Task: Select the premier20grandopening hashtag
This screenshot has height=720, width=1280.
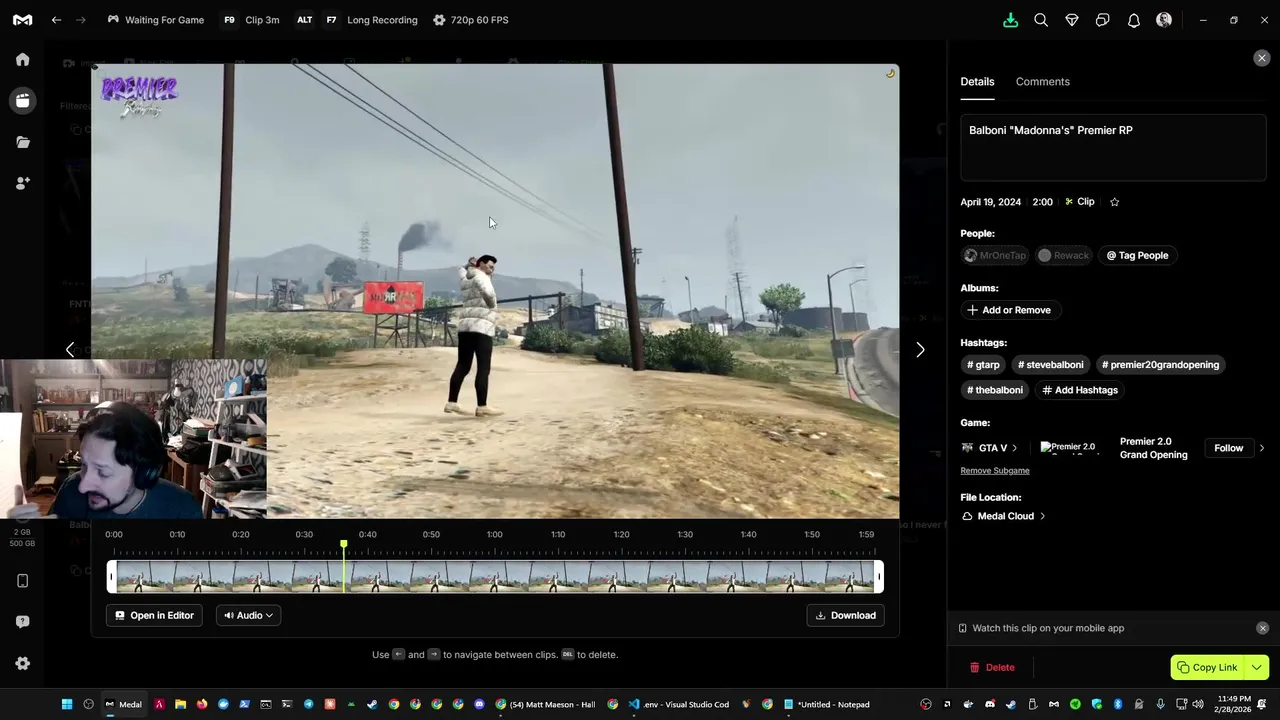Action: coord(1160,365)
